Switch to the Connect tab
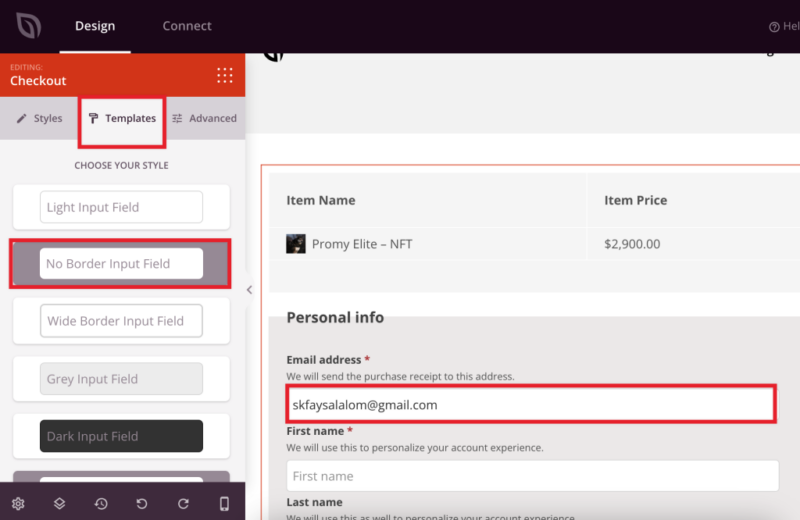 [x=187, y=26]
